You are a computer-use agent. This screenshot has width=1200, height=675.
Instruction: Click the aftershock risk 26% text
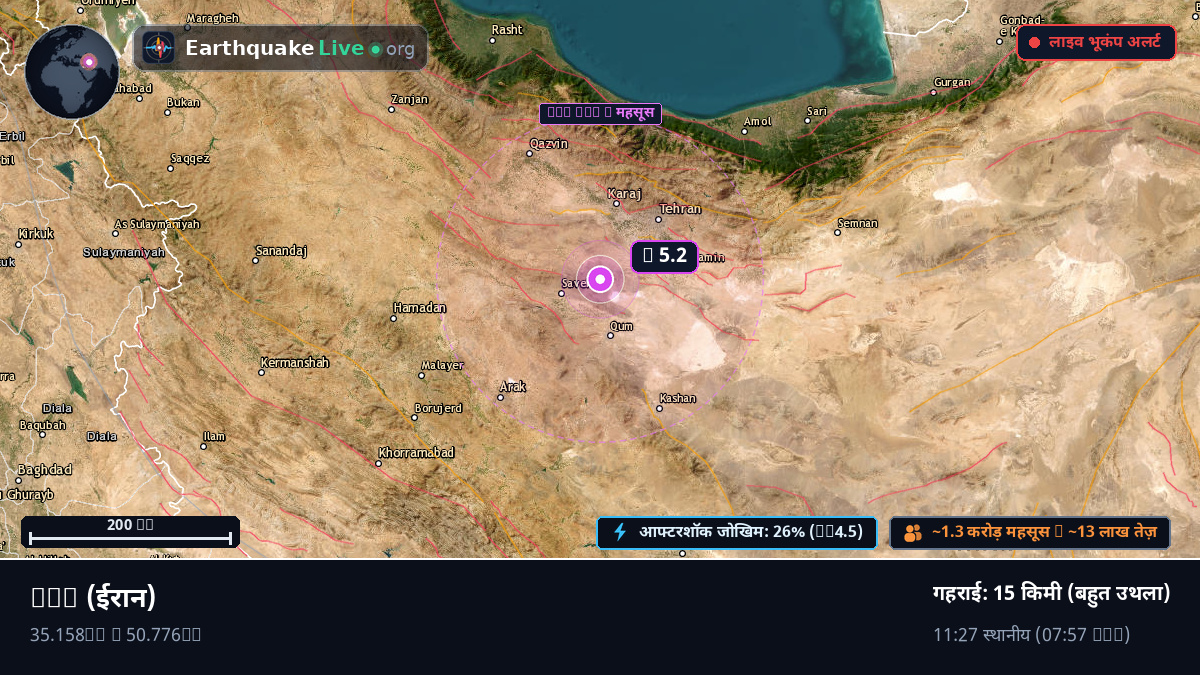pyautogui.click(x=751, y=532)
